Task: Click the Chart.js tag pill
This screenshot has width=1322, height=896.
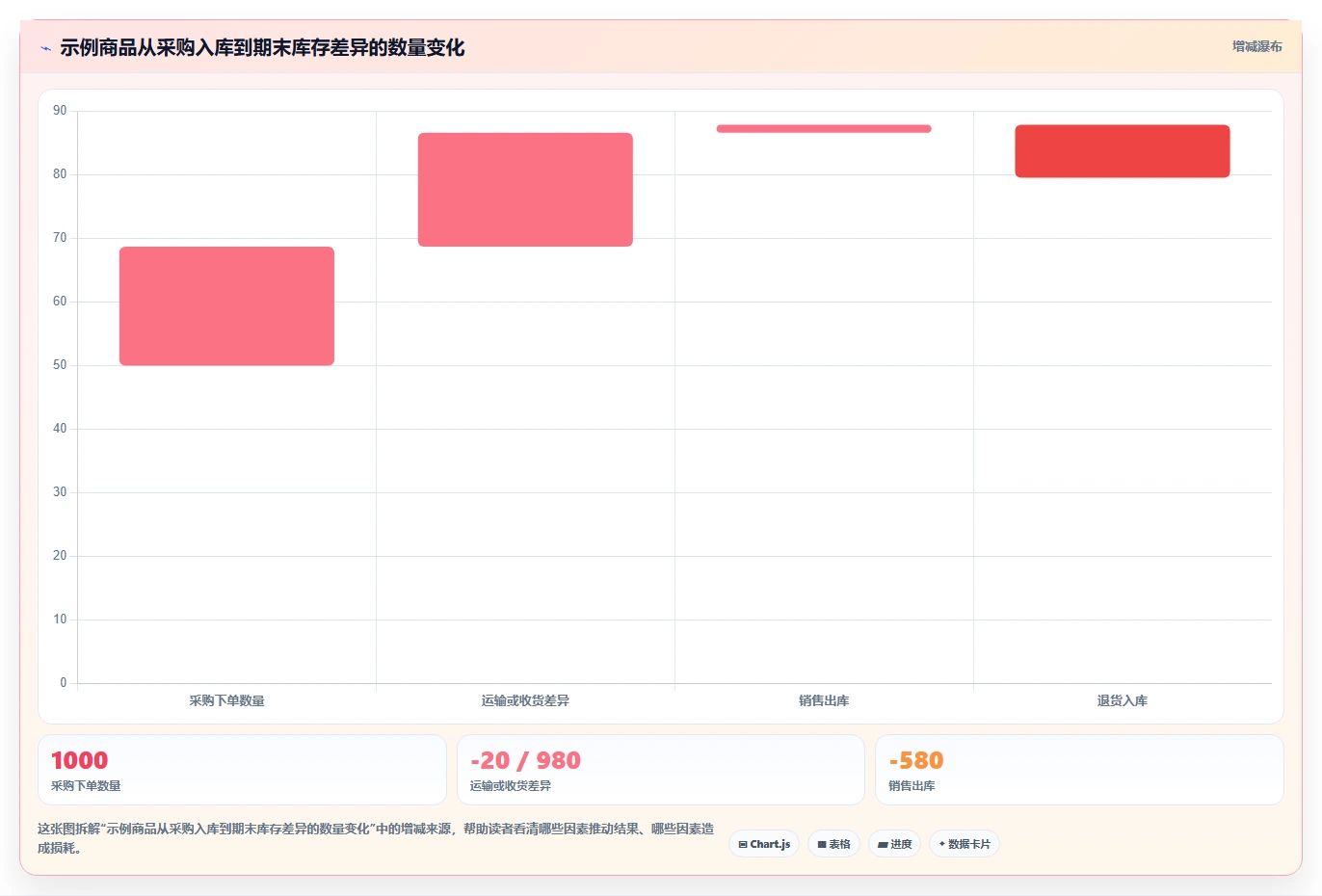Action: click(x=764, y=844)
